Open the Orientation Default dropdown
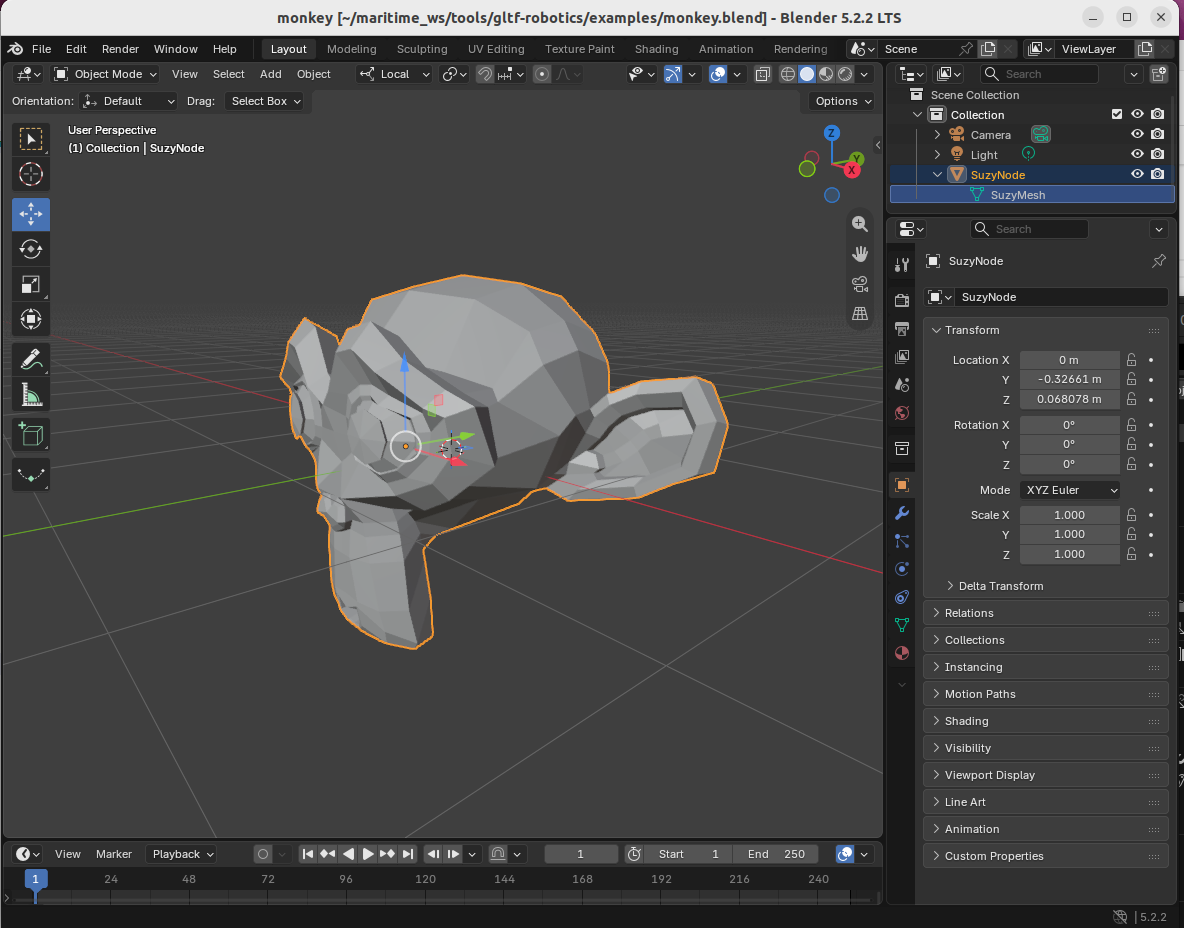 tap(128, 101)
